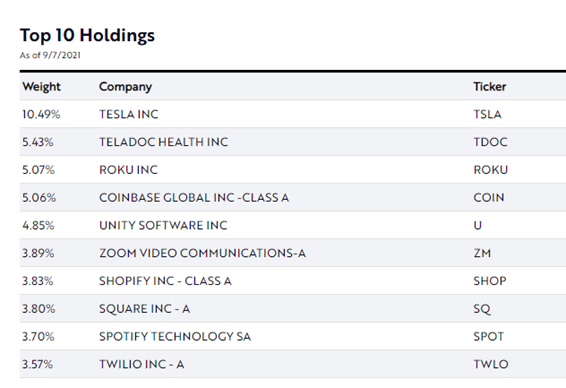
Task: Click the SQ ticker symbol
Action: tap(482, 309)
